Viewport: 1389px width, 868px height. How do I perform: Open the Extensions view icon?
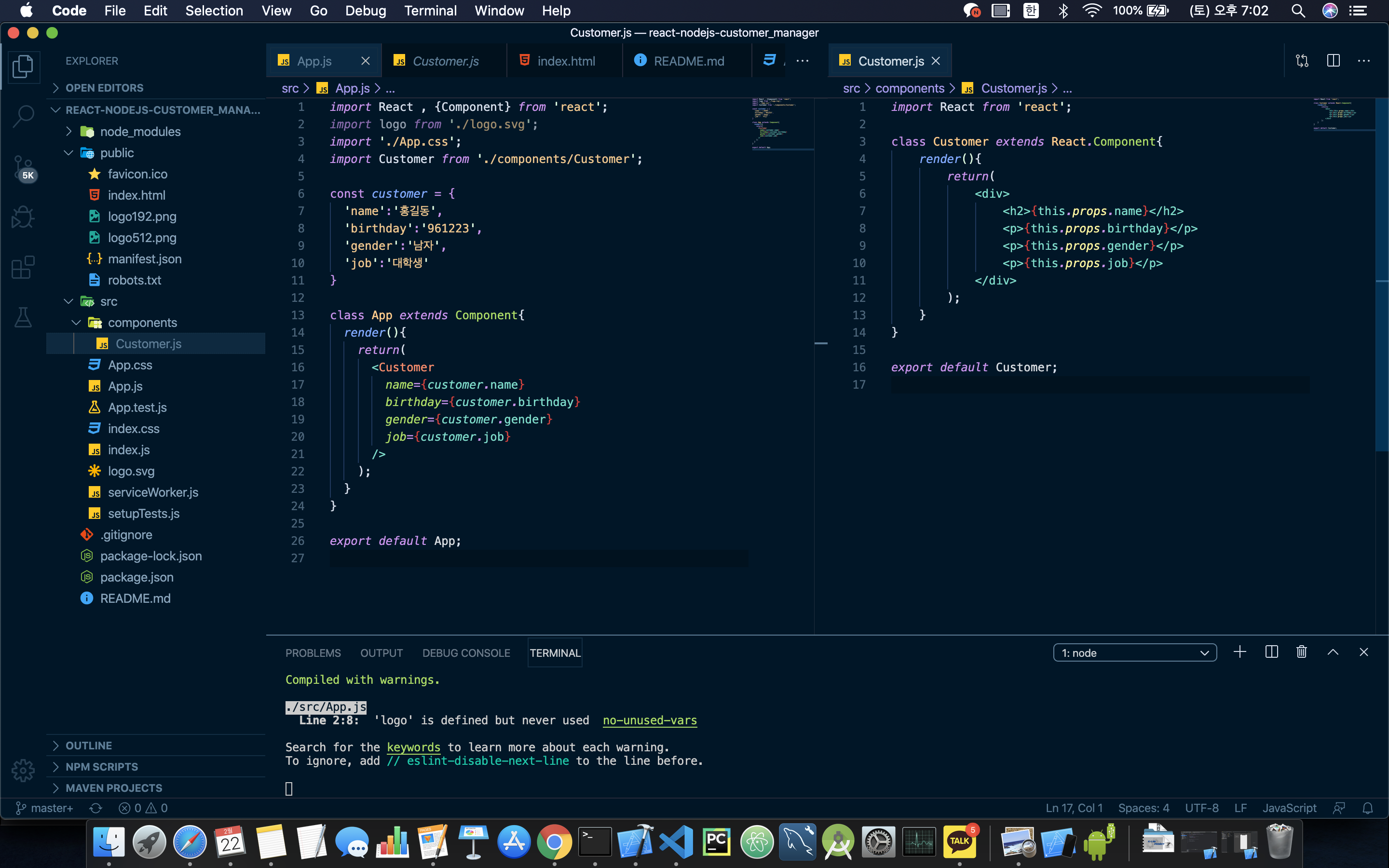[23, 268]
